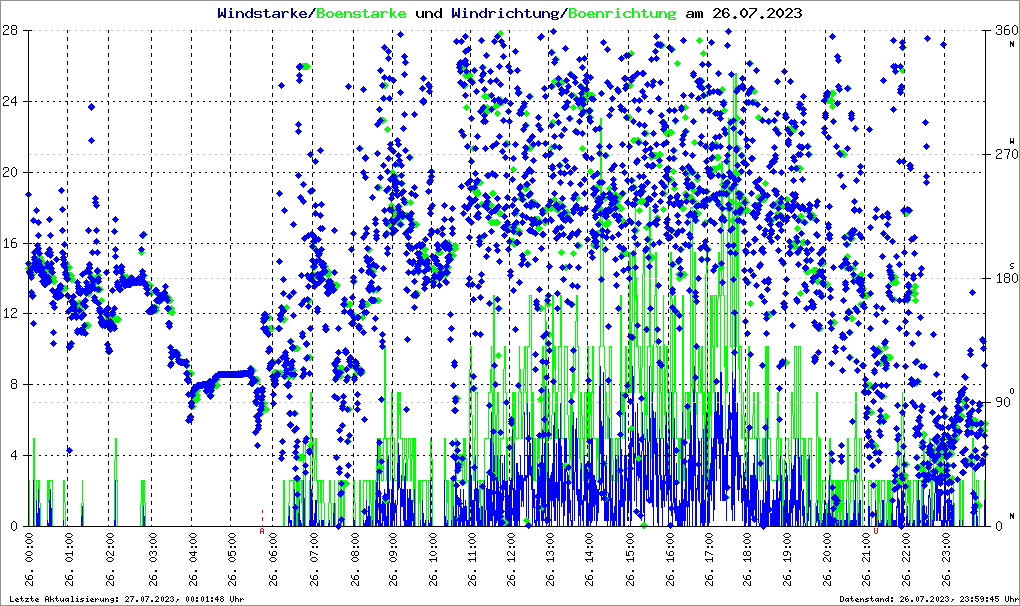The width and height of the screenshot is (1020, 606).
Task: Click the 360 N direction label
Action: (1003, 33)
